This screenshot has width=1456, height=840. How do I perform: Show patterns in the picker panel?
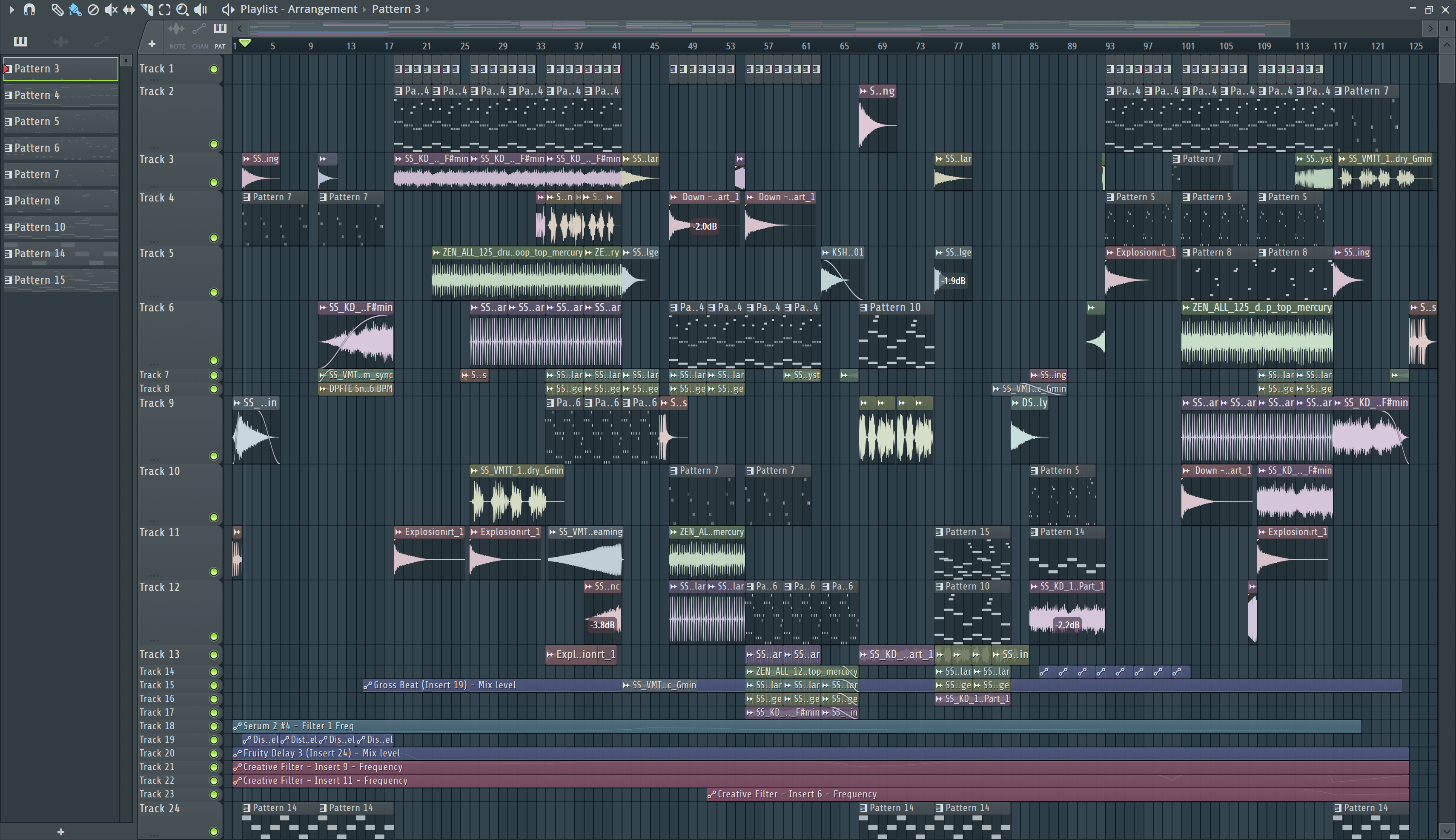point(20,41)
